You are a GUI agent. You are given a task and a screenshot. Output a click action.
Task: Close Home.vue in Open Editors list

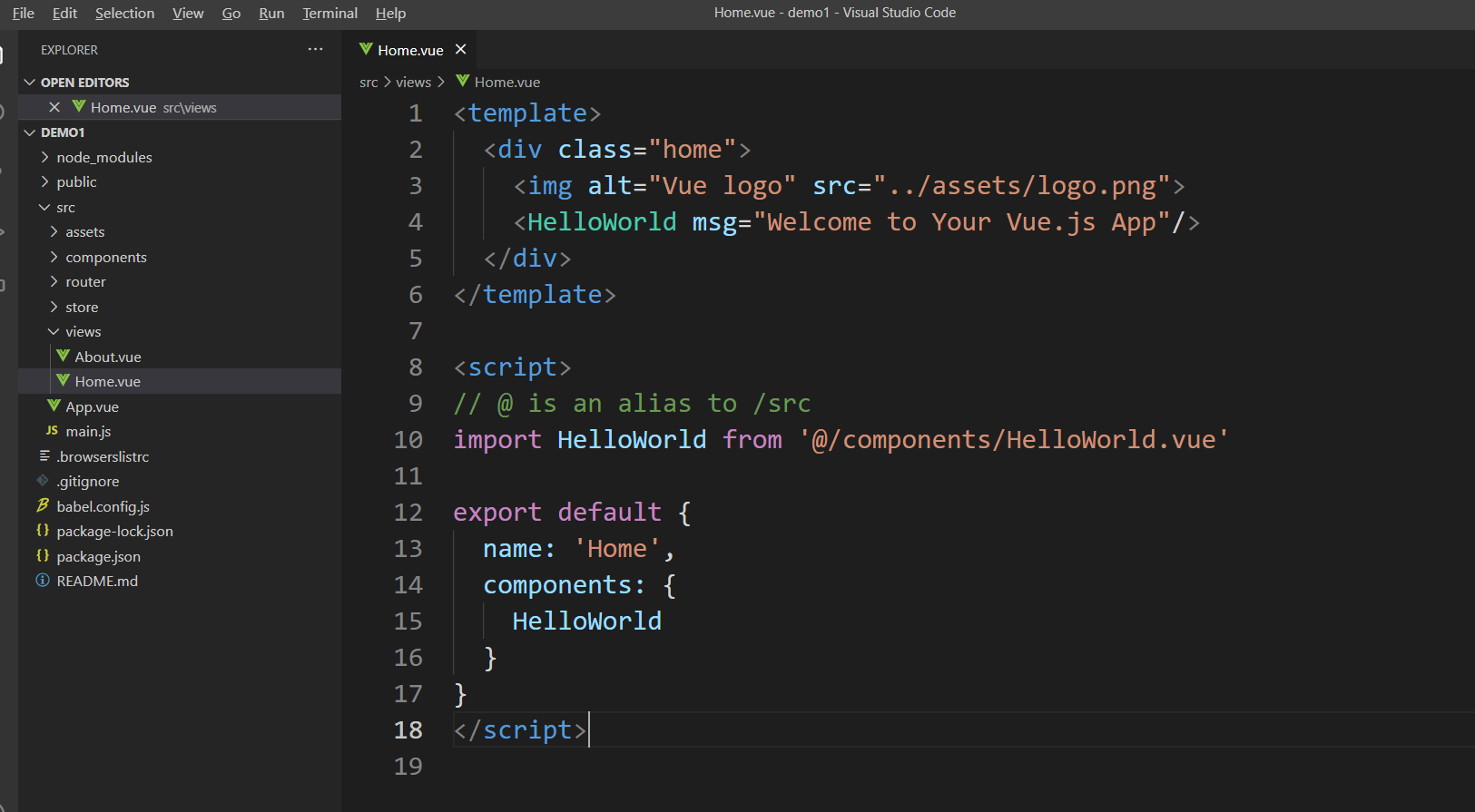pyautogui.click(x=54, y=107)
